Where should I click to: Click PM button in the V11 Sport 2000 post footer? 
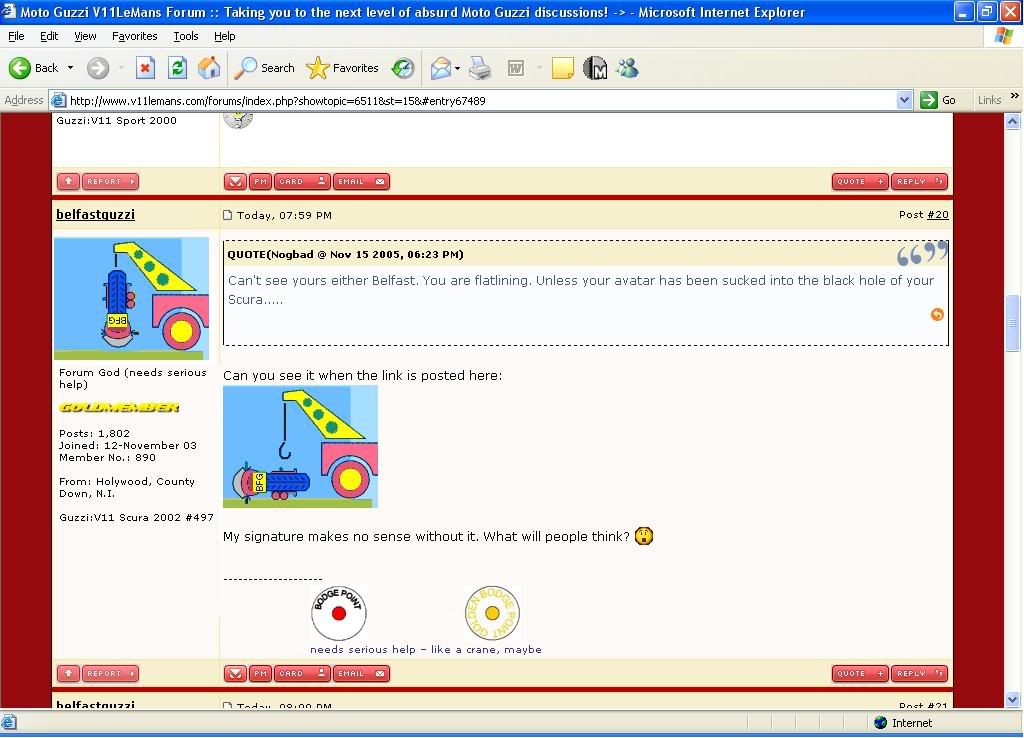click(261, 182)
